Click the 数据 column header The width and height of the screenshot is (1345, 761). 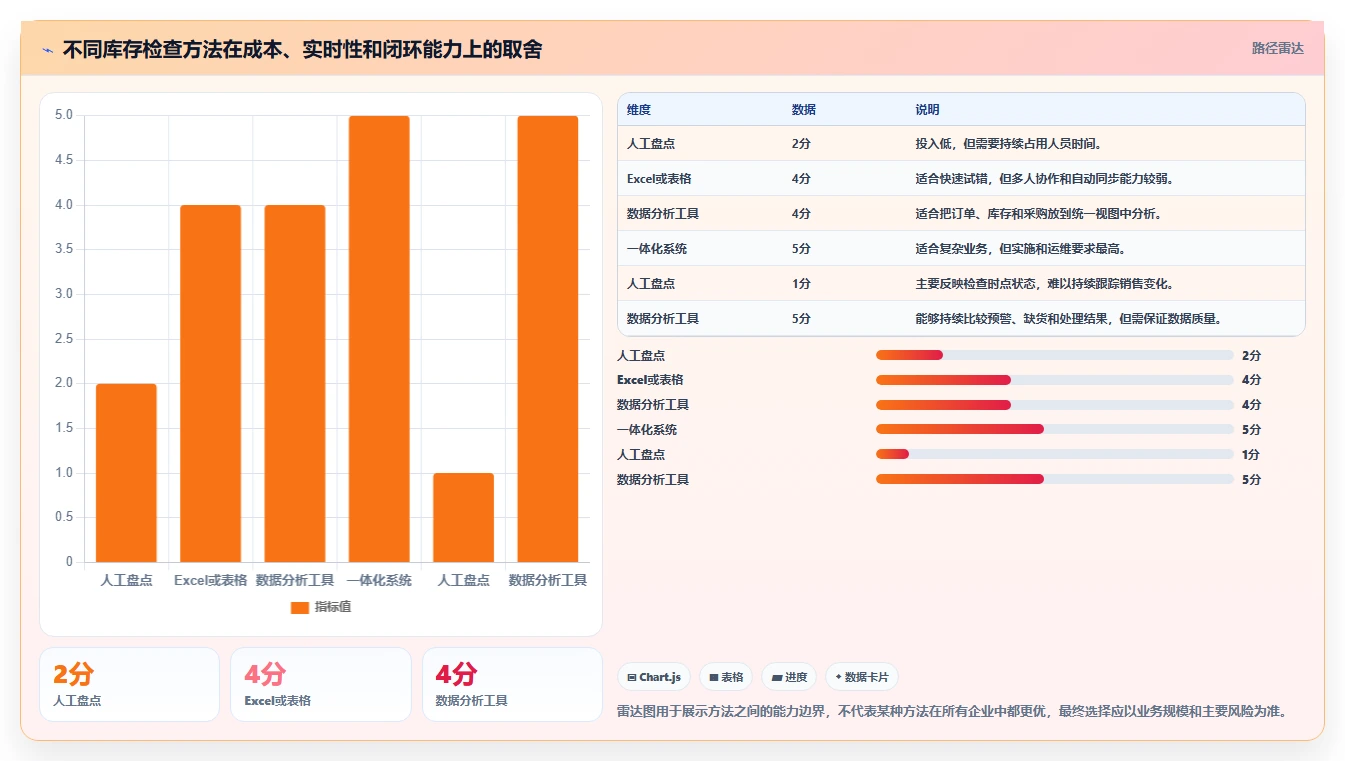point(804,110)
